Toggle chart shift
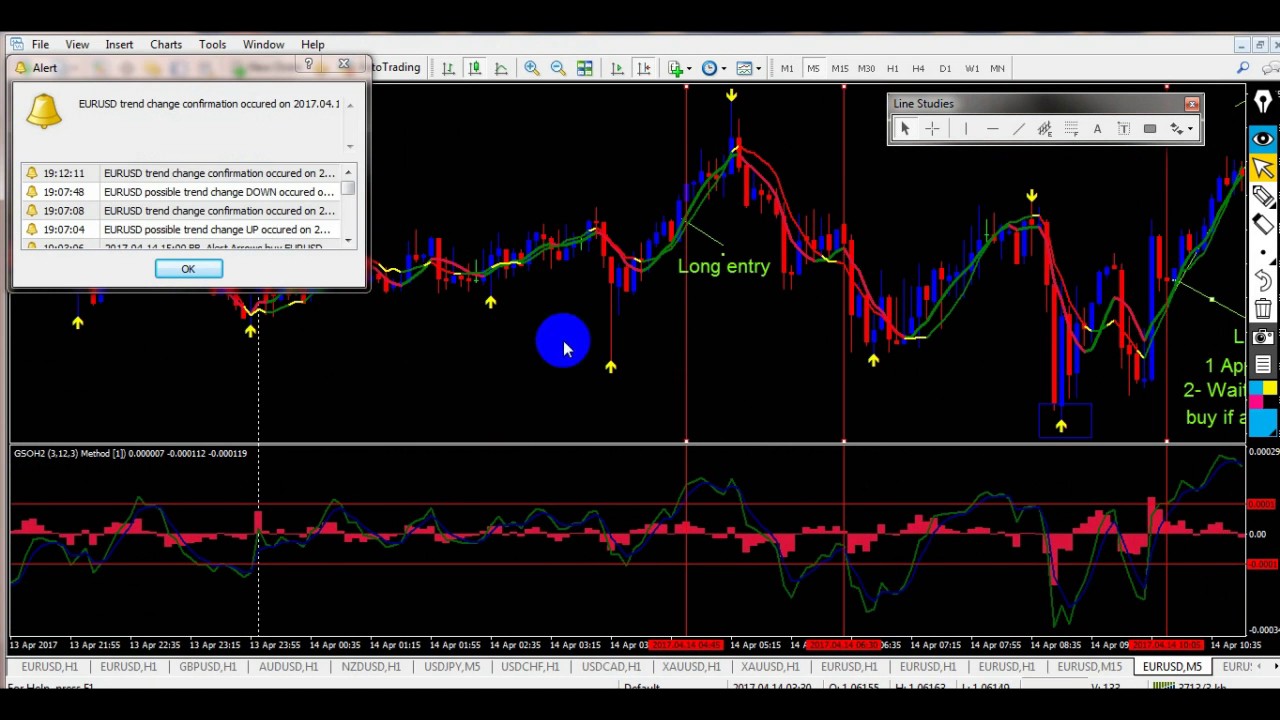 click(x=644, y=68)
